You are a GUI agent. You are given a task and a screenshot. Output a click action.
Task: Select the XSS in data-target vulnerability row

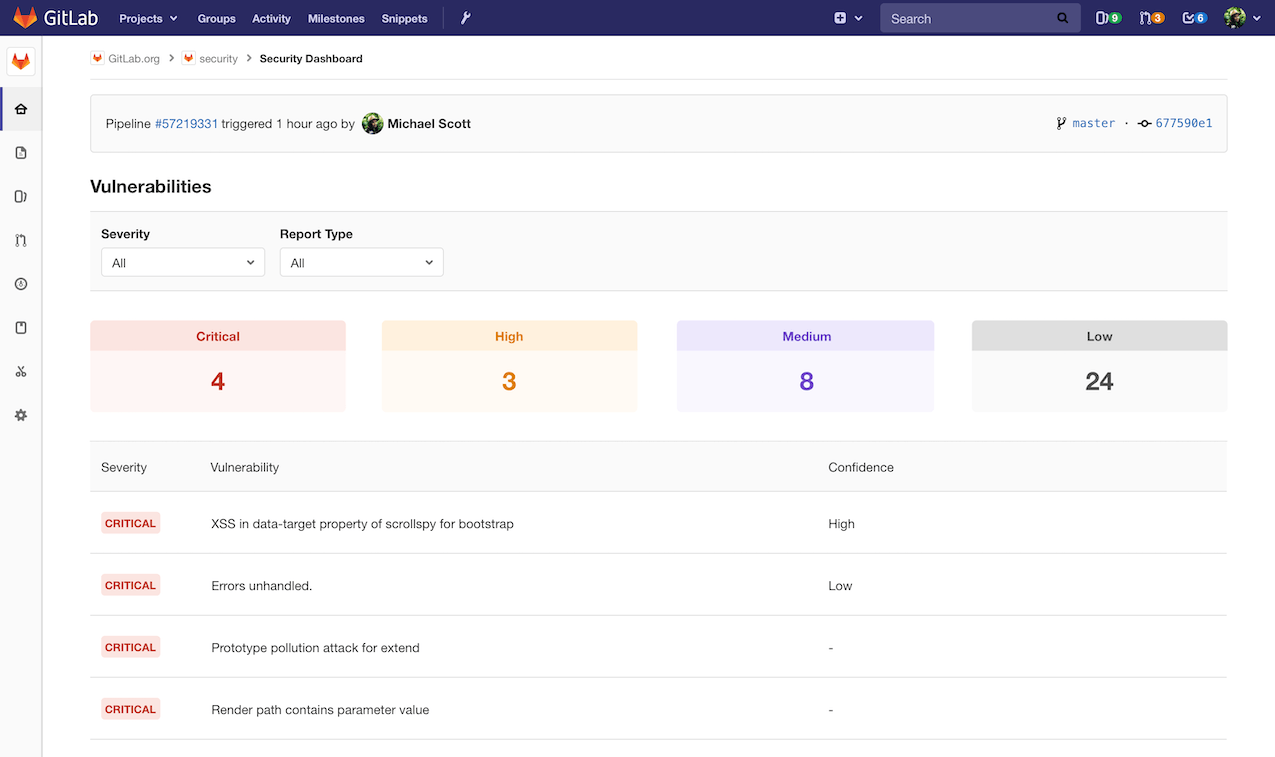362,524
